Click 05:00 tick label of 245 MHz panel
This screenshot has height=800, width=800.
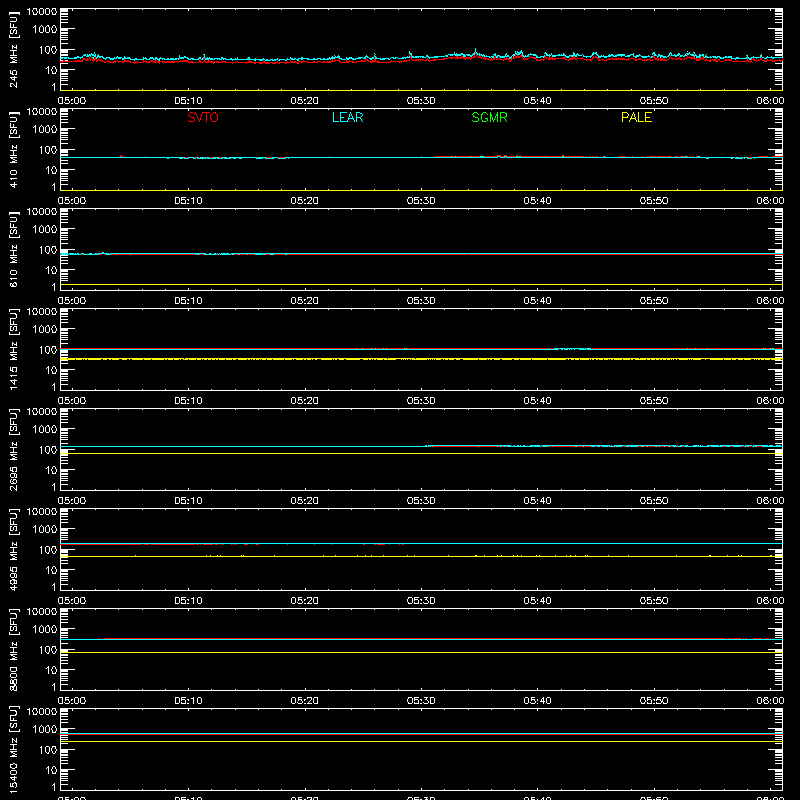[x=72, y=101]
